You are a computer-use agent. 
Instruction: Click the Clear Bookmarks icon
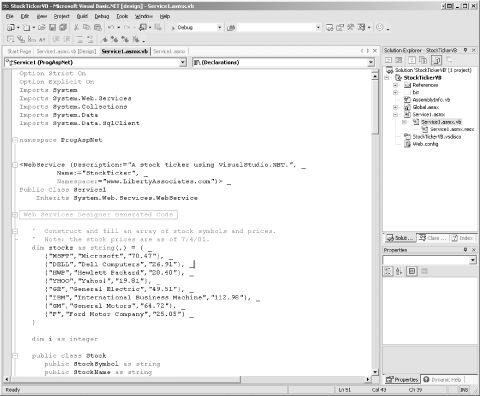tap(136, 39)
